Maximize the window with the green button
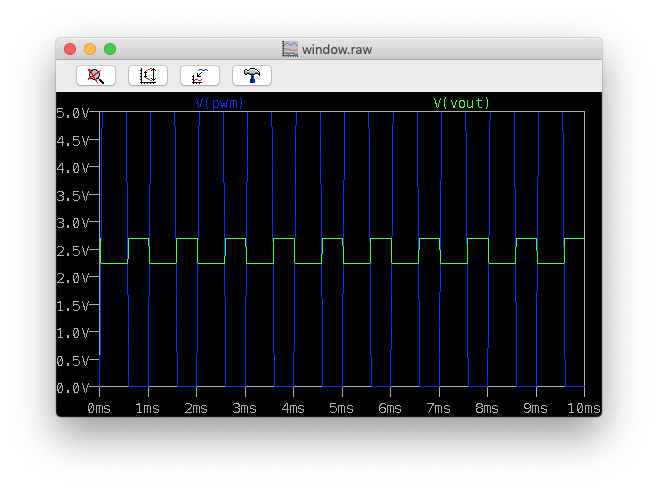Screen dimensions: 658x491 pyautogui.click(x=110, y=48)
